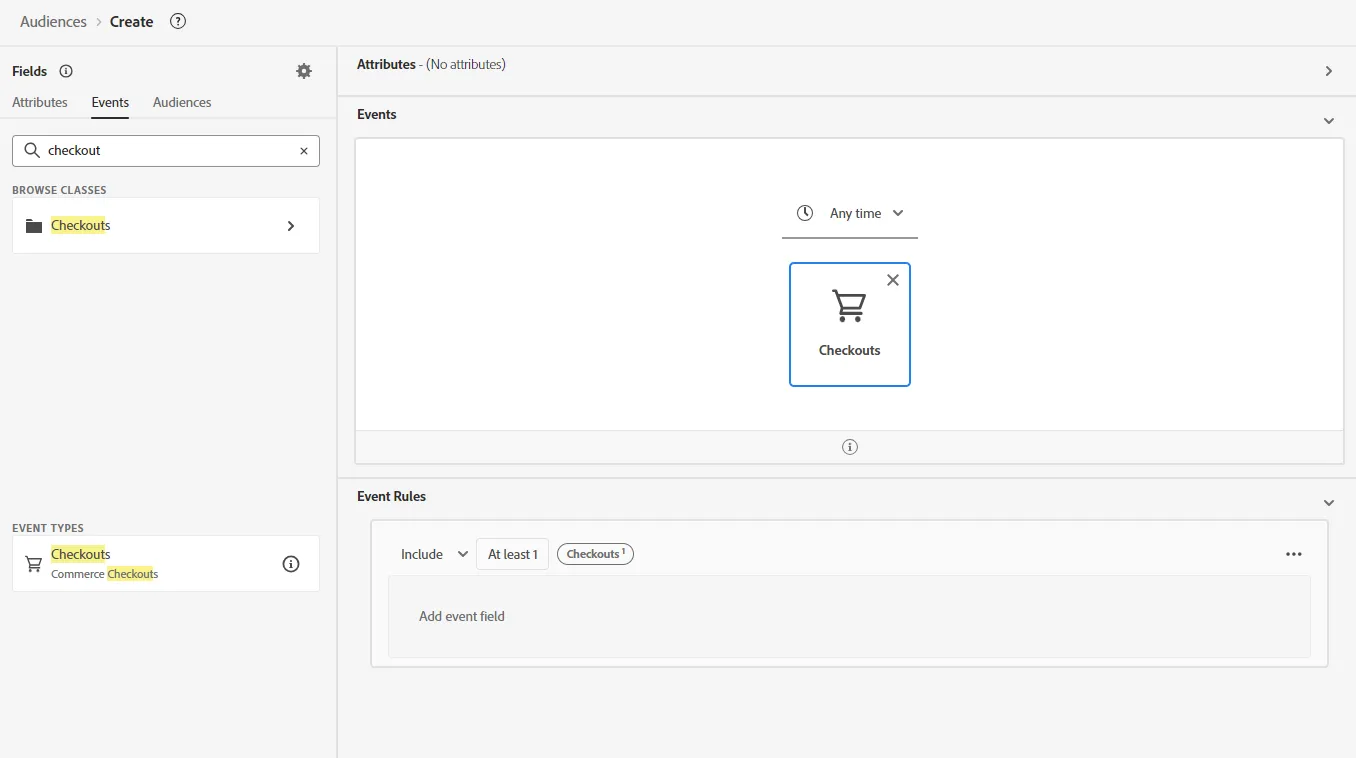1356x758 pixels.
Task: Clear the checkout search text
Action: pyautogui.click(x=304, y=151)
